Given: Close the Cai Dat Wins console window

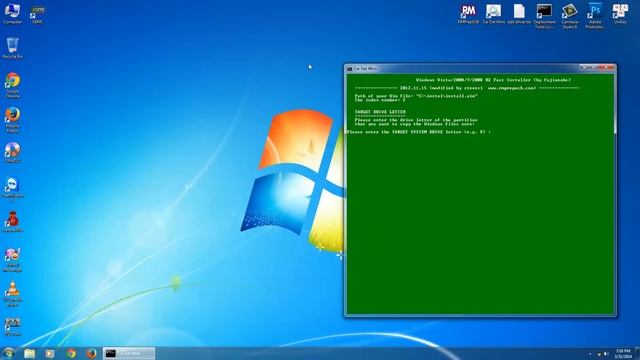Looking at the screenshot, I should click(607, 67).
